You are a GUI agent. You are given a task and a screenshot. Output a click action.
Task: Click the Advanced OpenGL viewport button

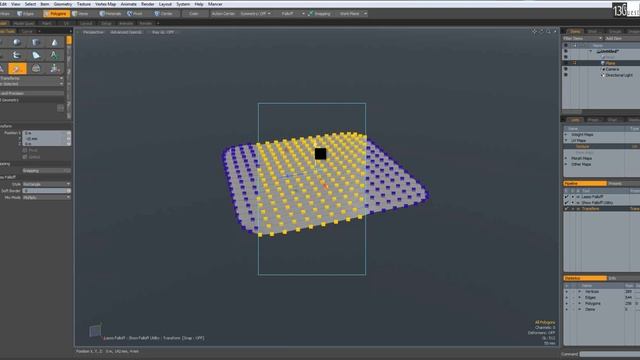click(126, 32)
